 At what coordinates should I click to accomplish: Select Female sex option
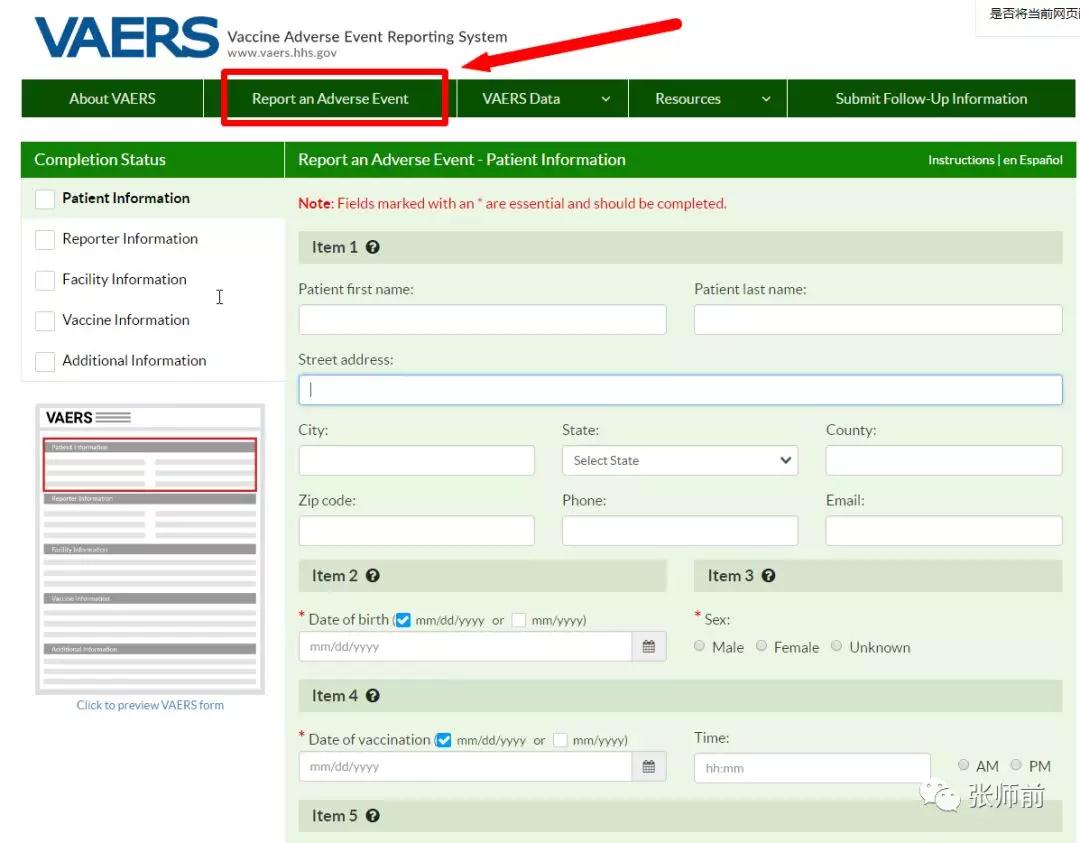(x=761, y=646)
